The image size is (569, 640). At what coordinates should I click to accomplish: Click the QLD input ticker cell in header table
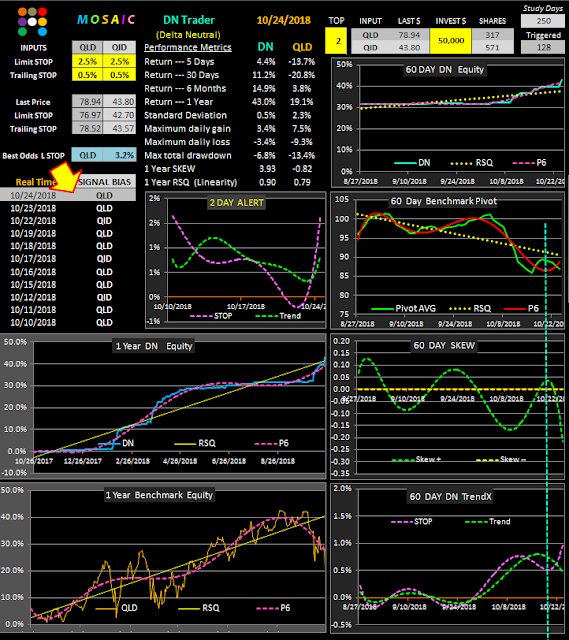click(x=370, y=35)
